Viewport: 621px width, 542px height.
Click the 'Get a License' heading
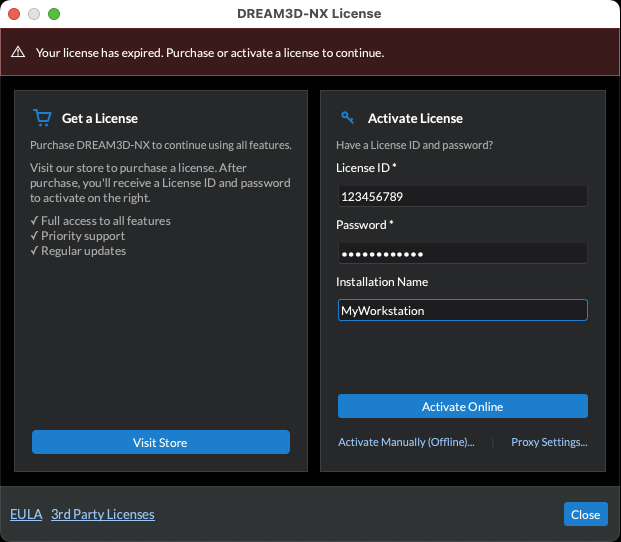(100, 118)
